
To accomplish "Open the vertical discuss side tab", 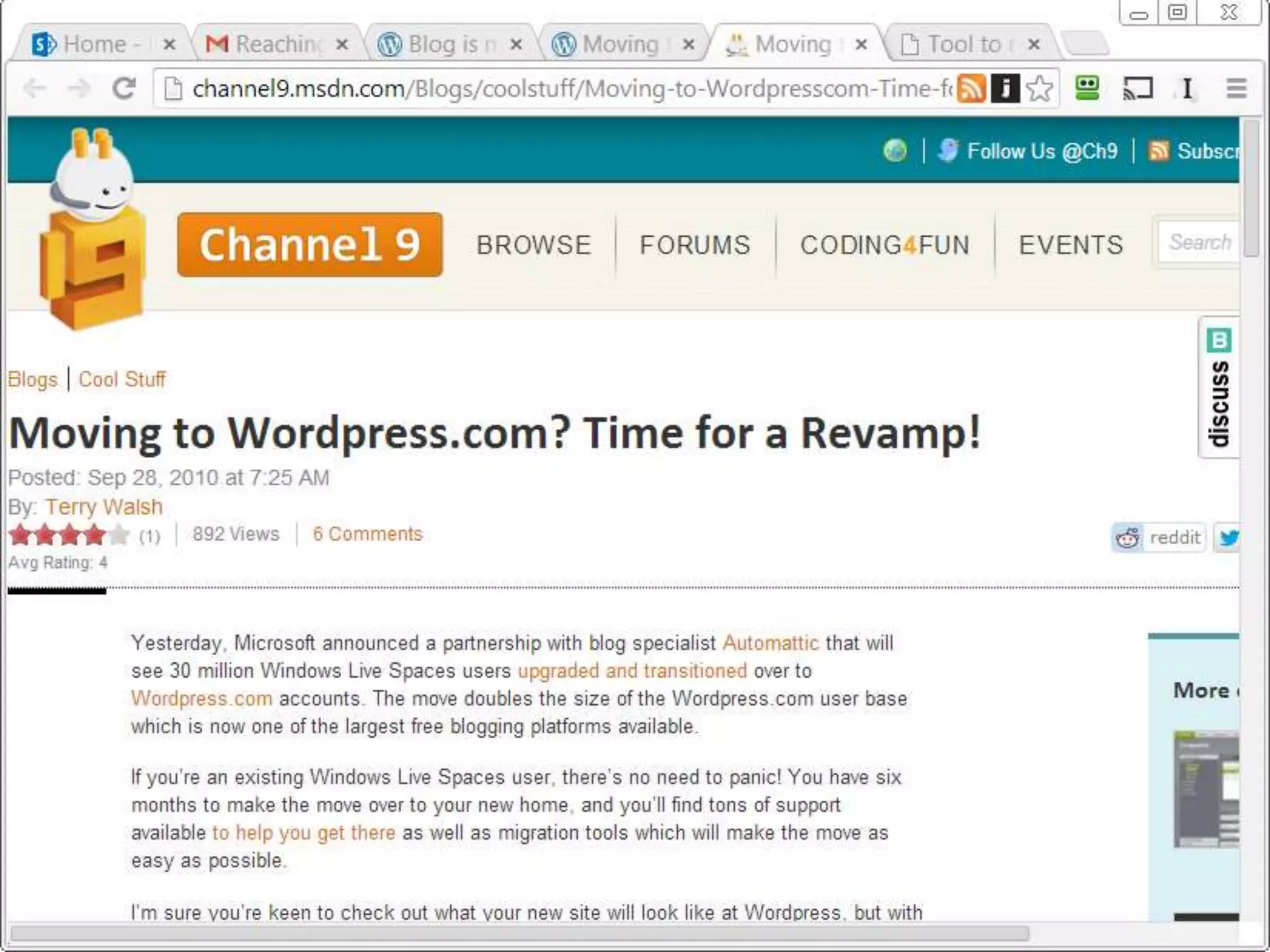I will [1219, 389].
